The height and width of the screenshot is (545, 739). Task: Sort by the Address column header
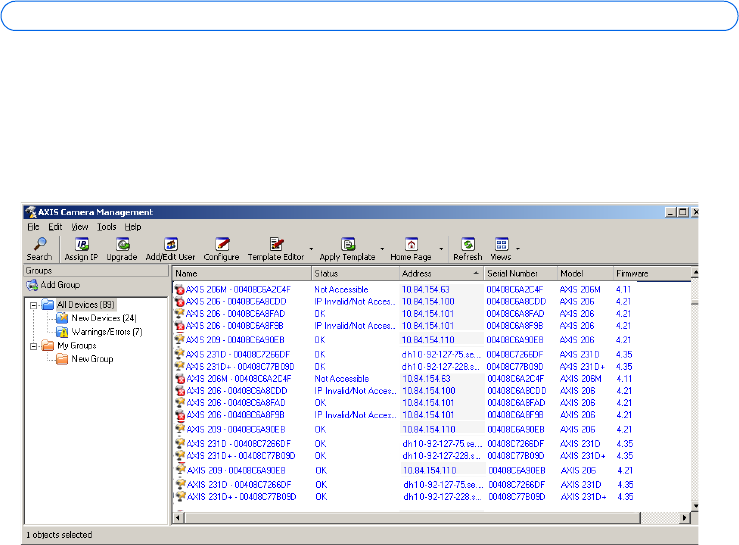(x=442, y=273)
